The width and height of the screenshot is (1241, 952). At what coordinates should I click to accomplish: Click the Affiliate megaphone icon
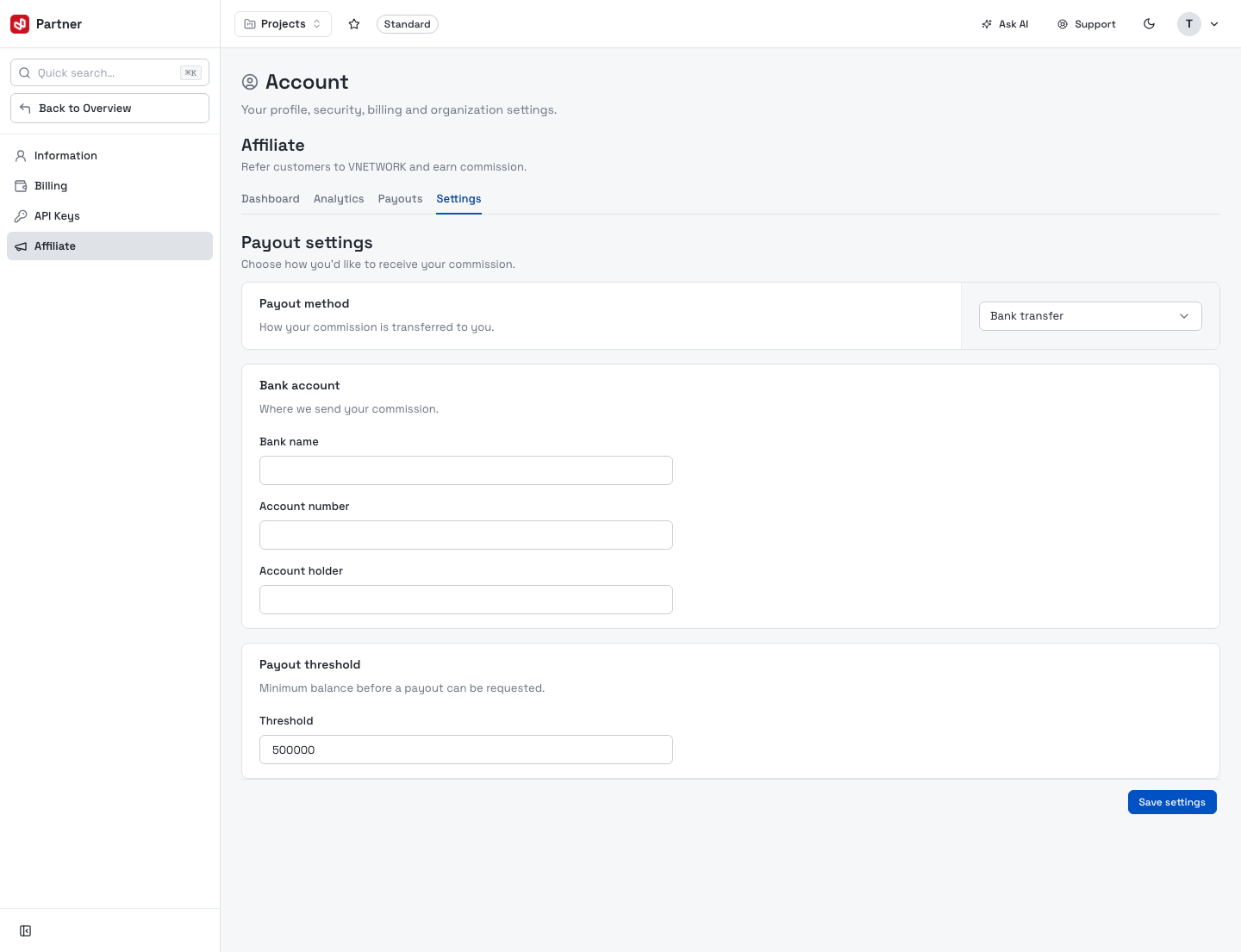(x=21, y=246)
